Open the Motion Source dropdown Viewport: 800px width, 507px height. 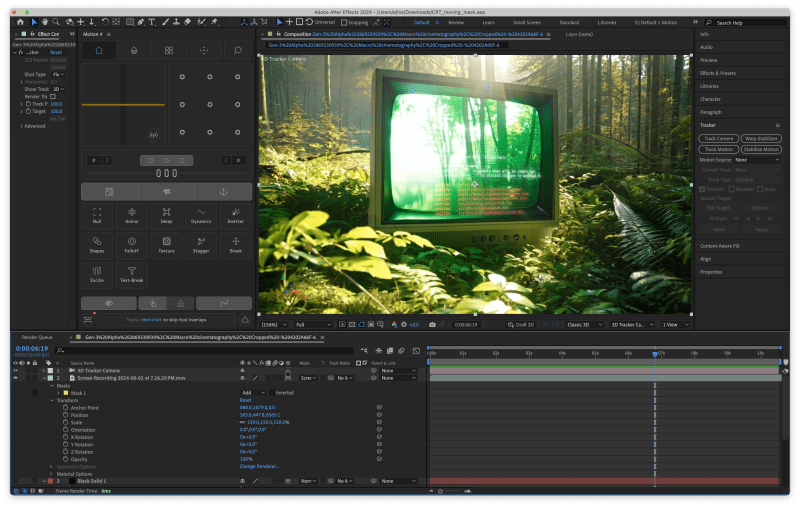tap(757, 160)
